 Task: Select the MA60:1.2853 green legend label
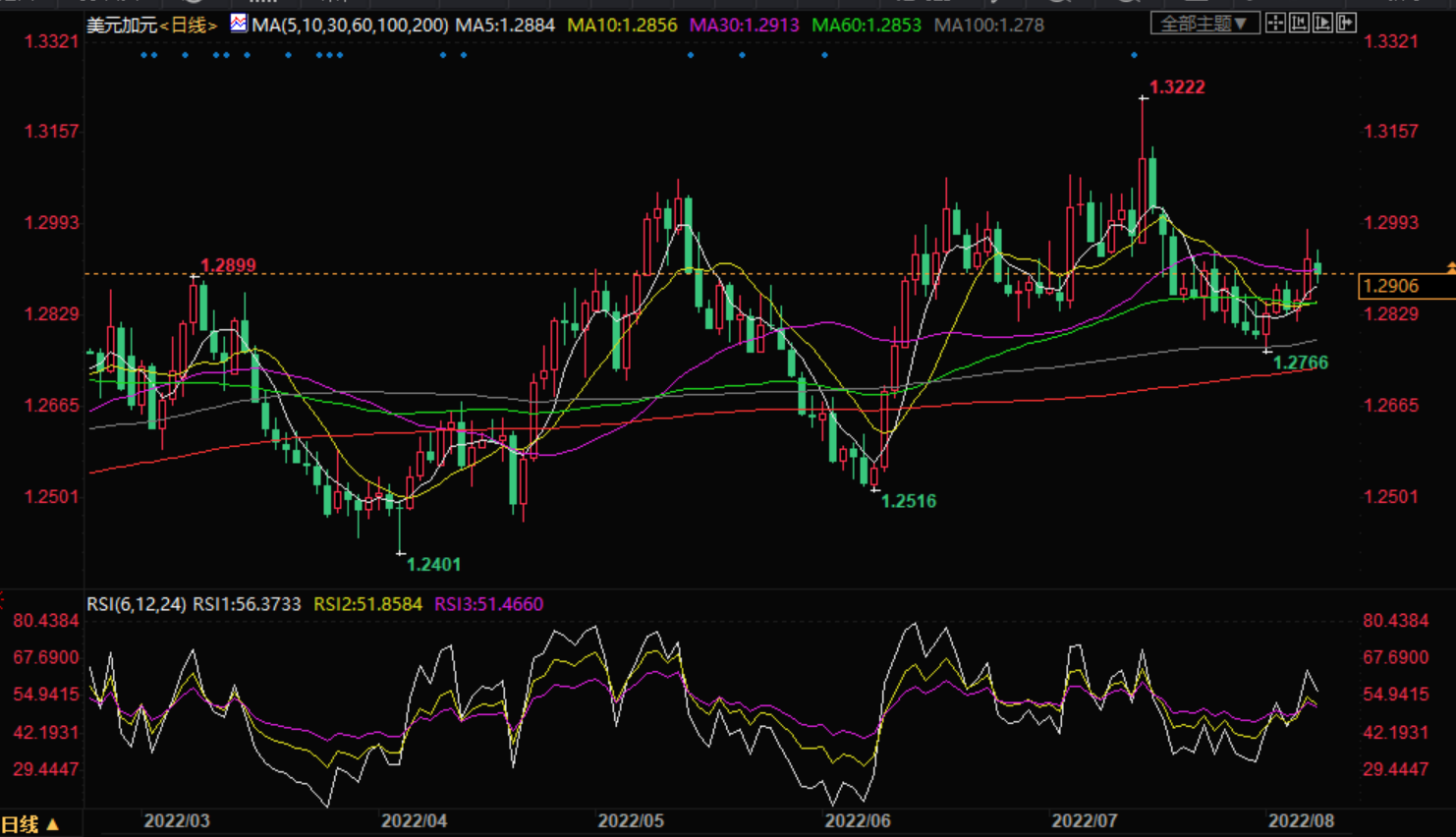point(866,25)
